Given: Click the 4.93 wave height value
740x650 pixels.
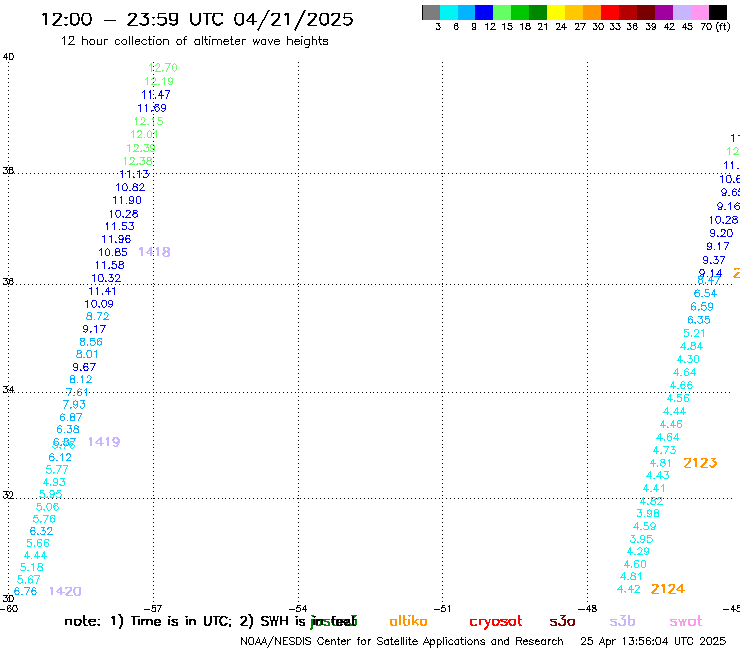Looking at the screenshot, I should [54, 482].
